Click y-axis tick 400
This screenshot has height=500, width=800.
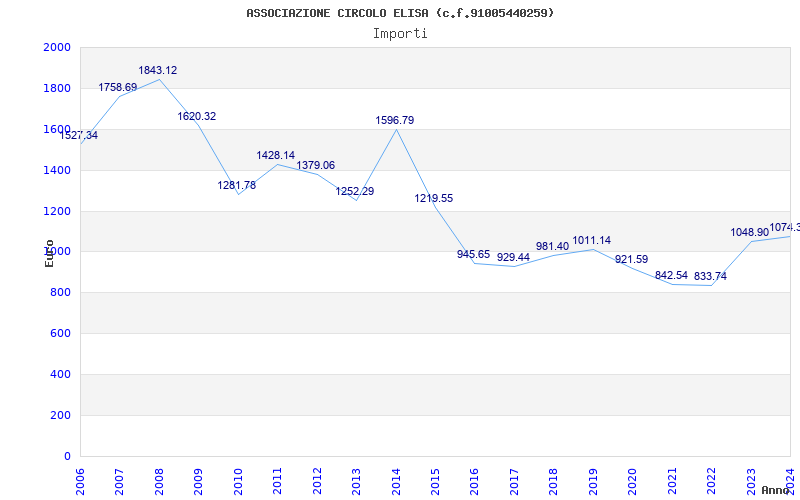(61, 374)
